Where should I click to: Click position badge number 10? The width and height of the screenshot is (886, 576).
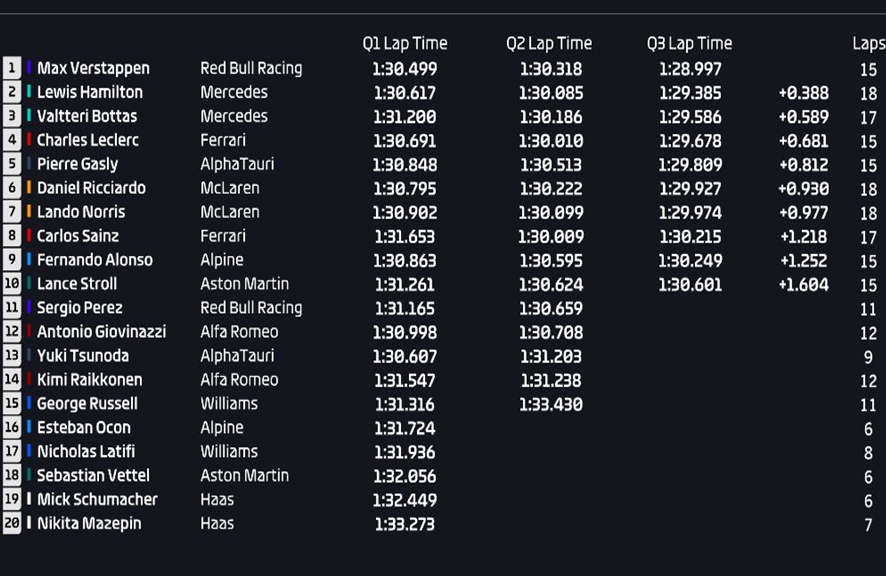[x=11, y=283]
